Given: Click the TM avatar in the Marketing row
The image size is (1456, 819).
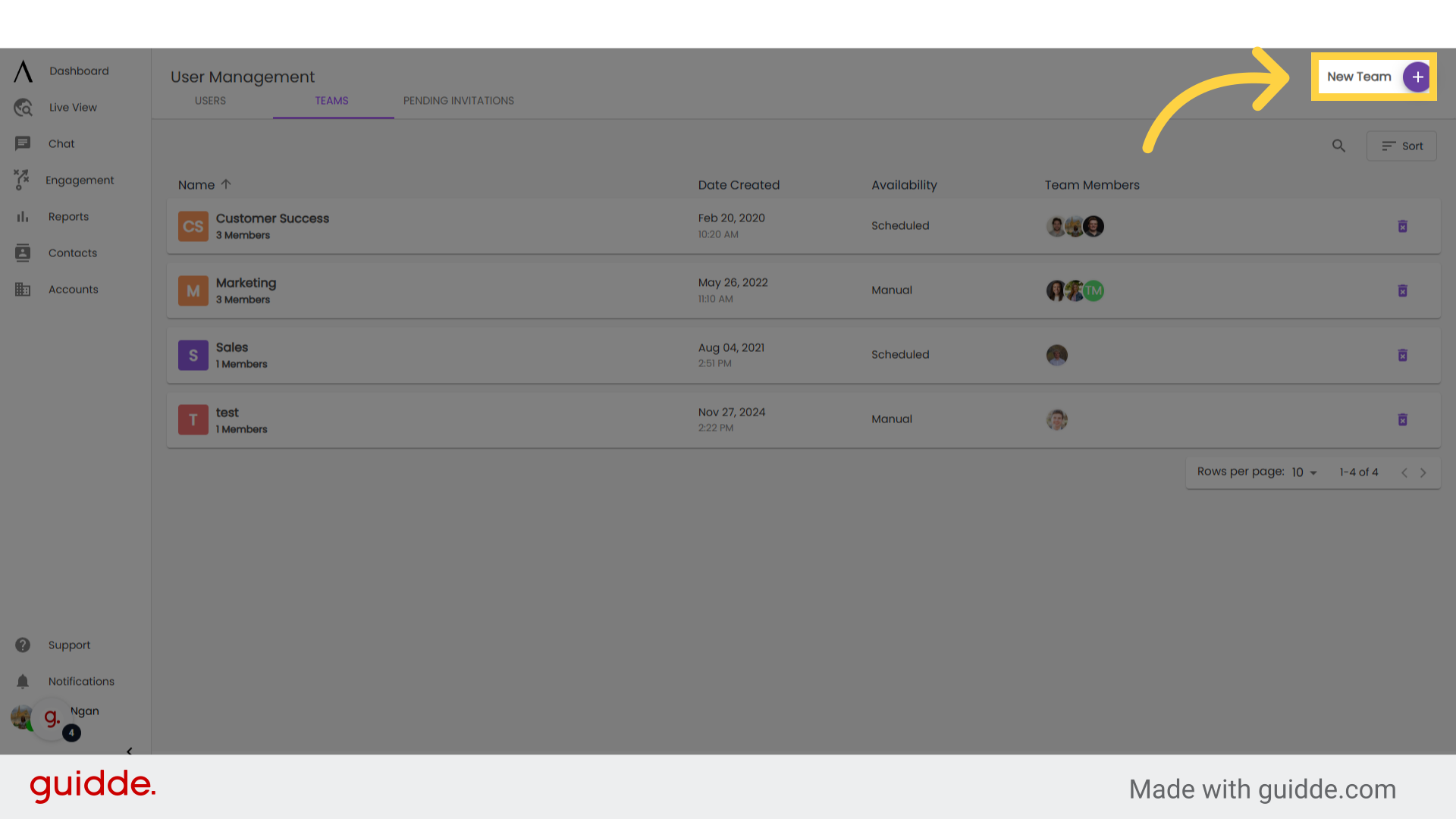Looking at the screenshot, I should pyautogui.click(x=1094, y=290).
